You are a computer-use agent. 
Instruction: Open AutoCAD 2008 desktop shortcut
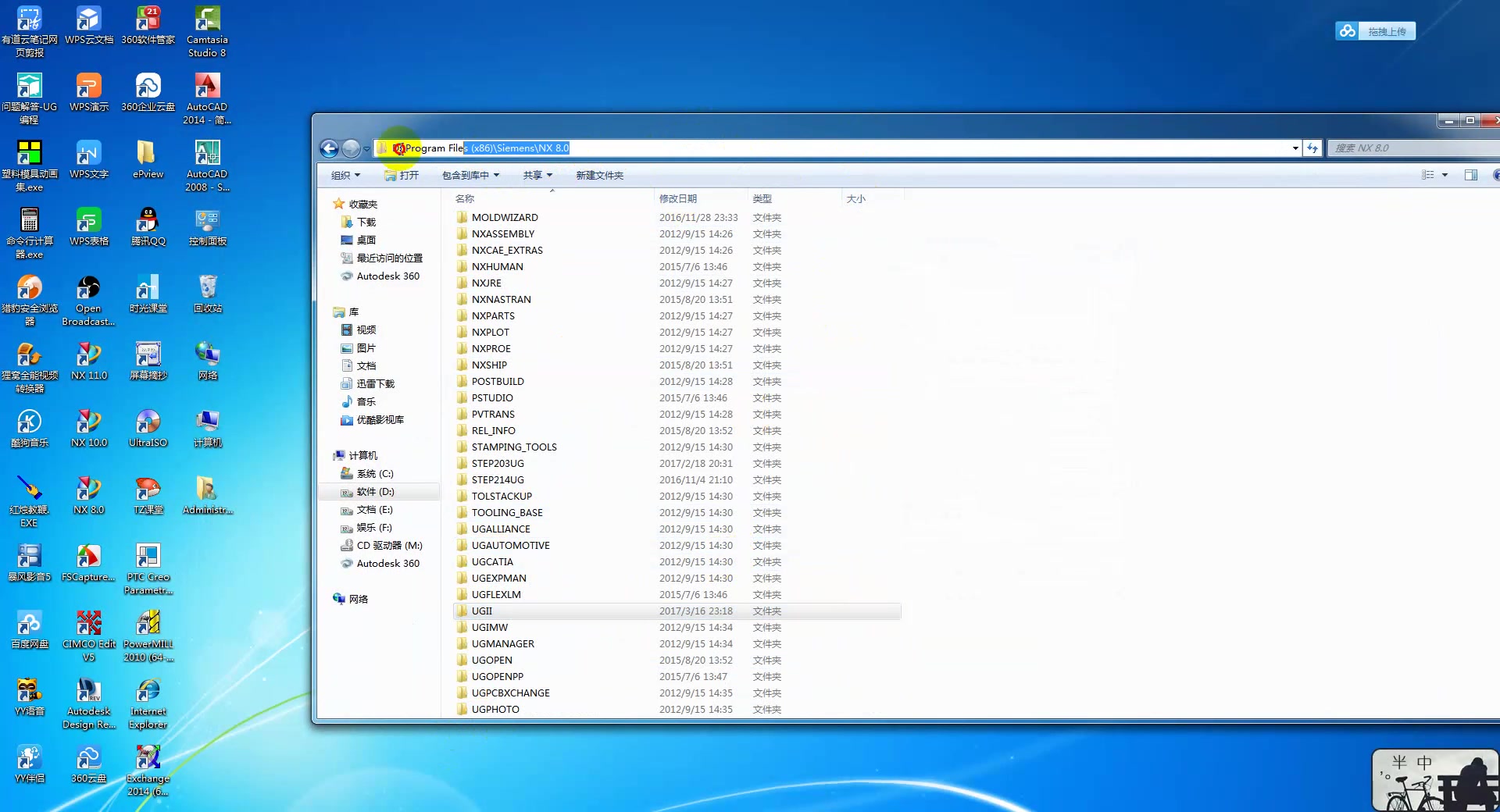pos(207,166)
